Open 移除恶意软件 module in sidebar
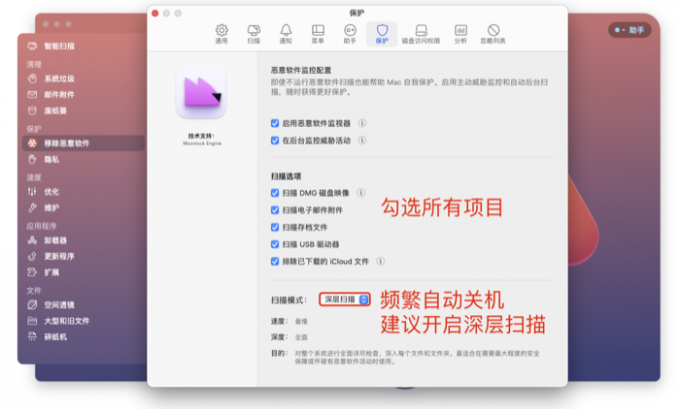680x409 pixels. coord(83,143)
